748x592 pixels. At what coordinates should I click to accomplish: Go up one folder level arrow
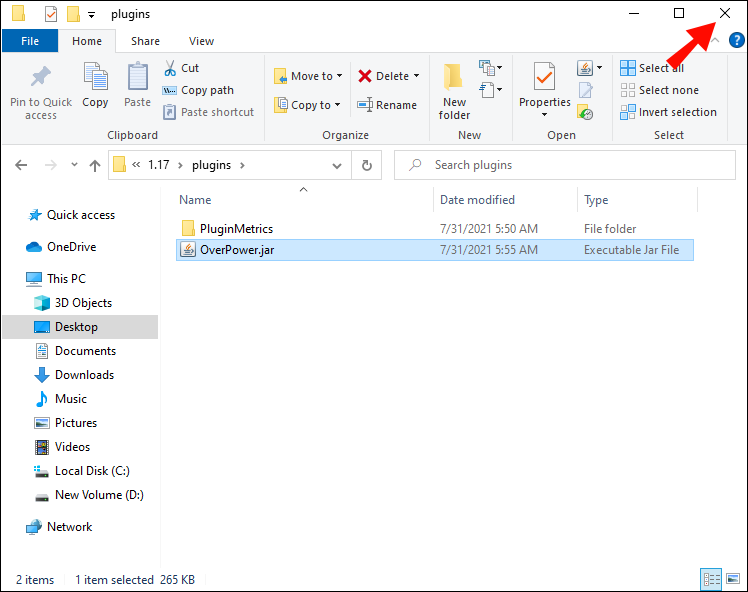(95, 166)
